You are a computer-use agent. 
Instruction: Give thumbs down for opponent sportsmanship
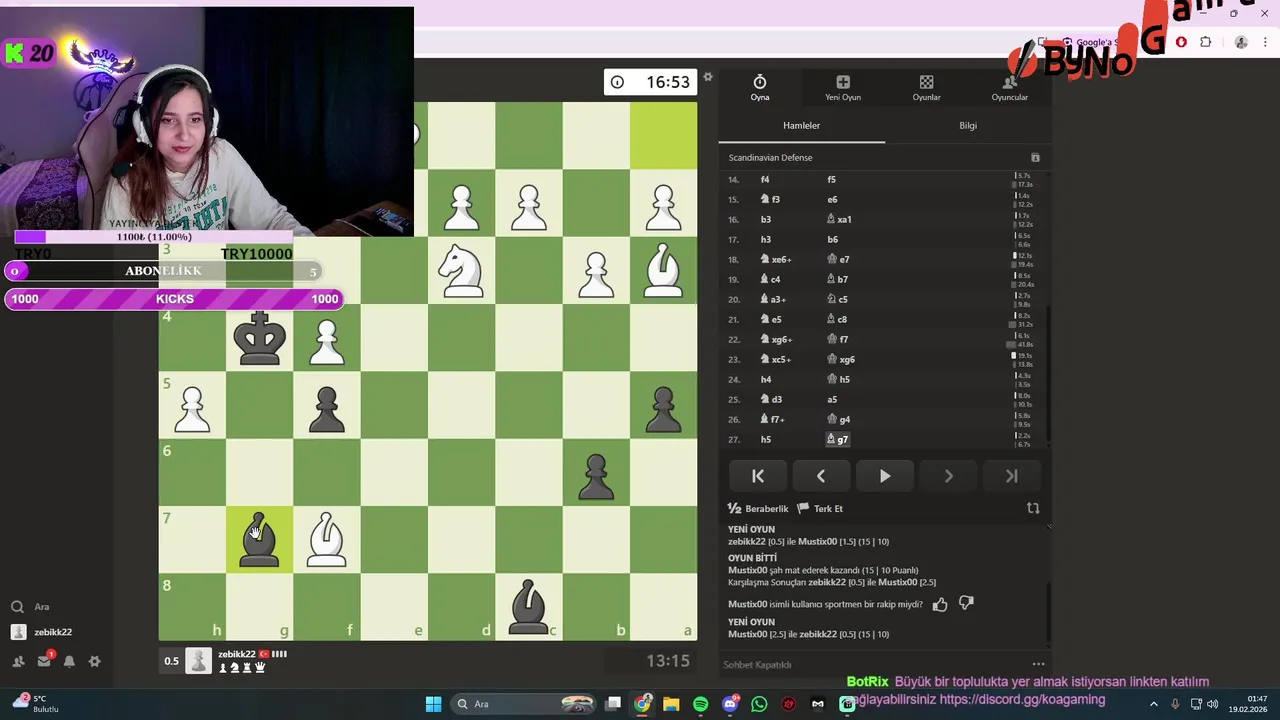(x=966, y=604)
